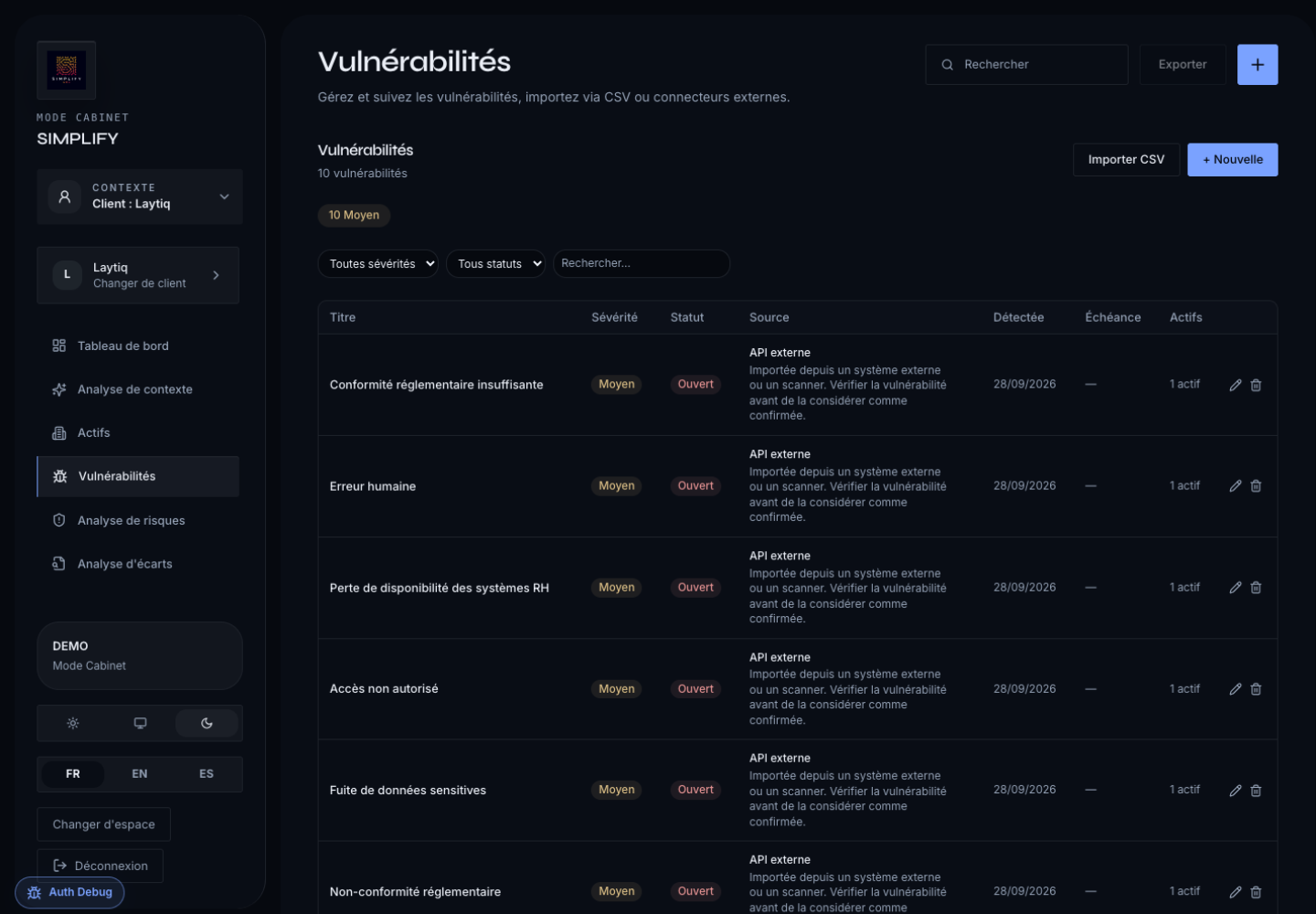This screenshot has width=1316, height=914.
Task: Edit the Conformité réglementaire insuffisante row
Action: (1236, 385)
